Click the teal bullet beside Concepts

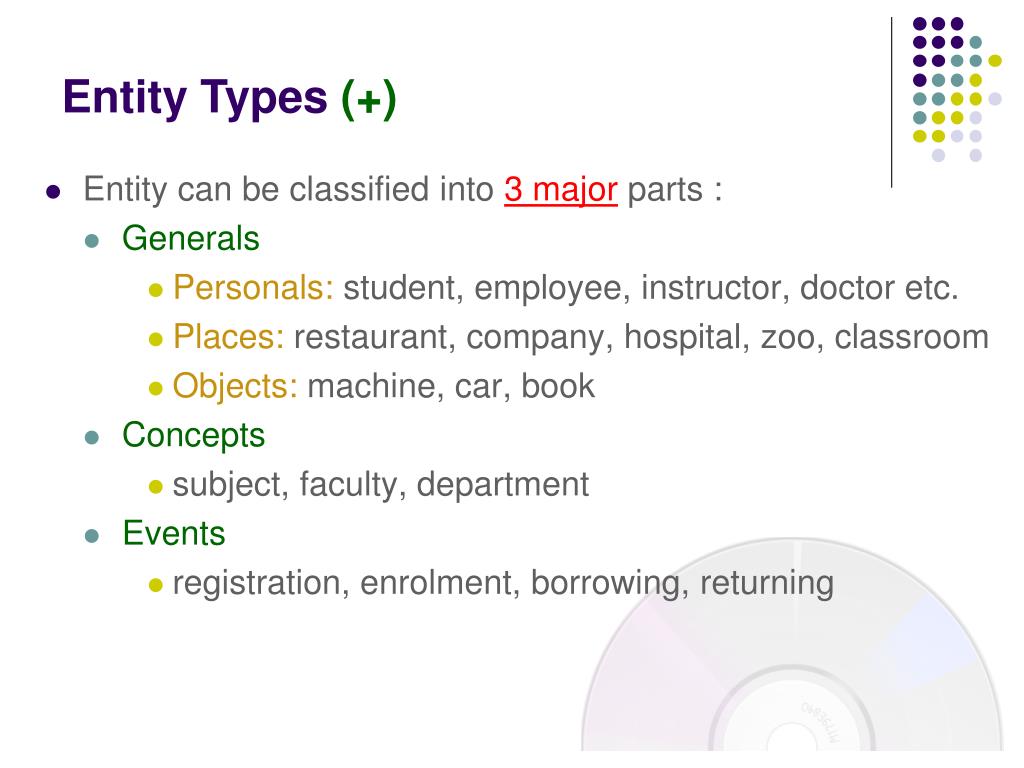tap(92, 438)
